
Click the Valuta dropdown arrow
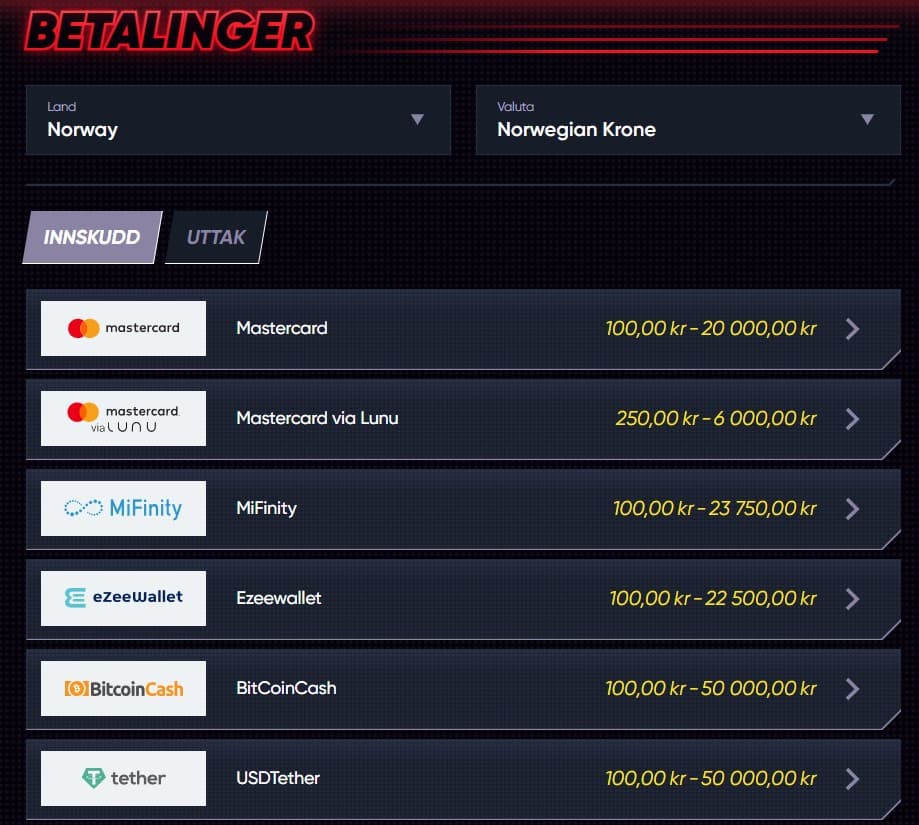867,120
